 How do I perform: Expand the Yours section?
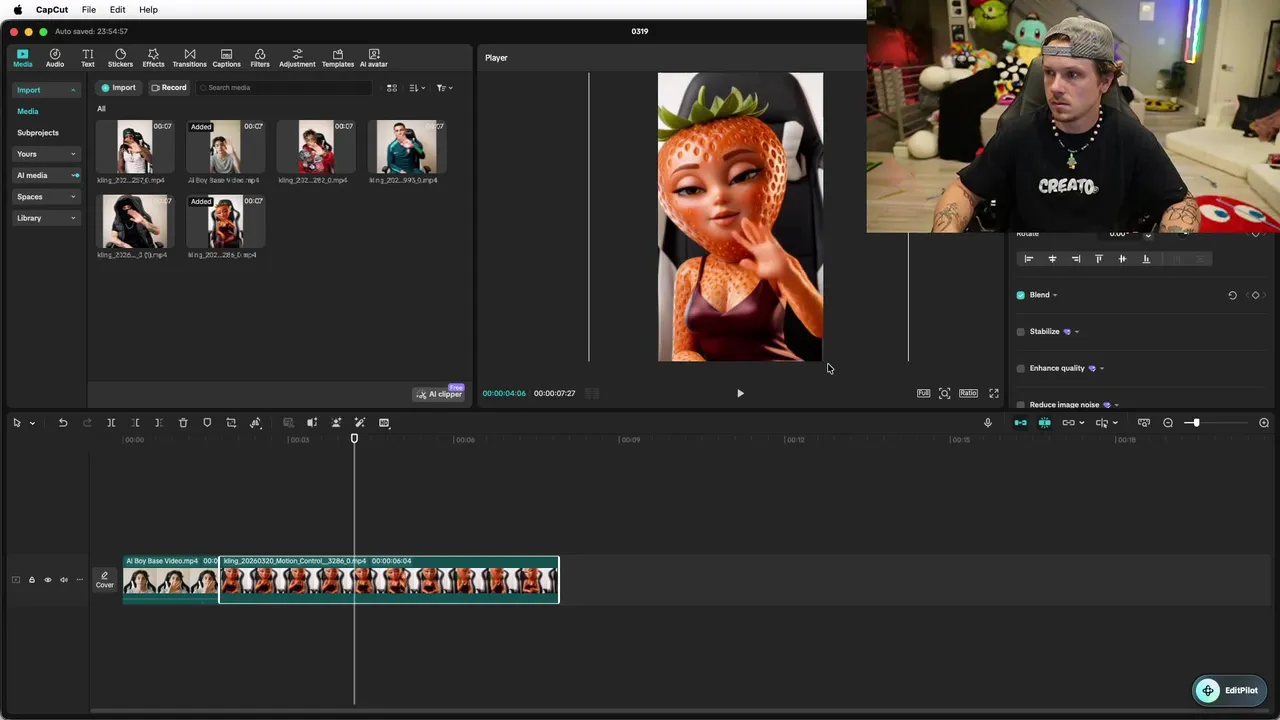[x=46, y=154]
